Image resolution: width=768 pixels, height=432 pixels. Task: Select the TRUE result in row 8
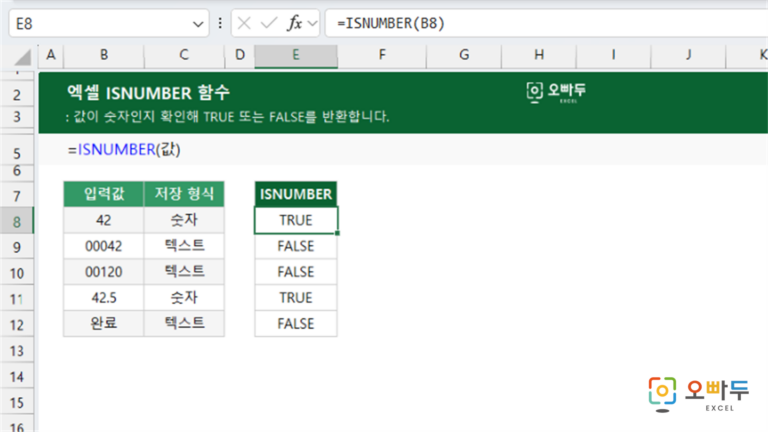296,220
